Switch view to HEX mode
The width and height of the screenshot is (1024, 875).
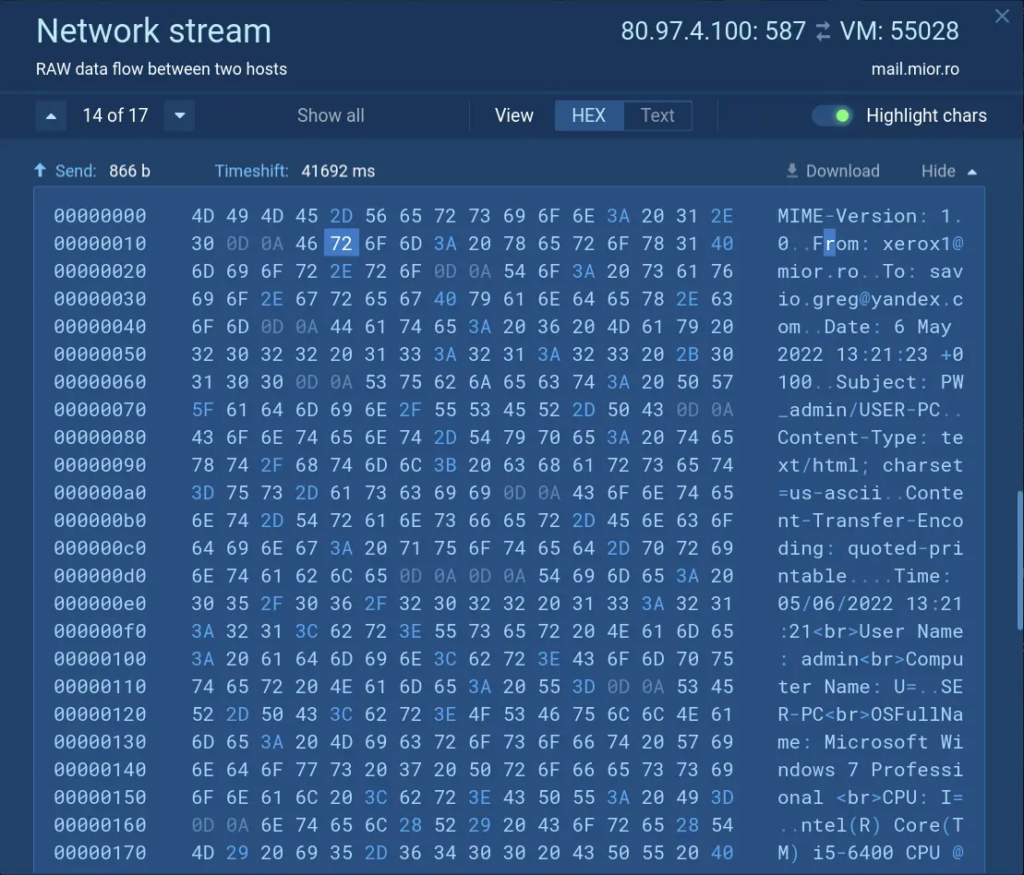[589, 116]
